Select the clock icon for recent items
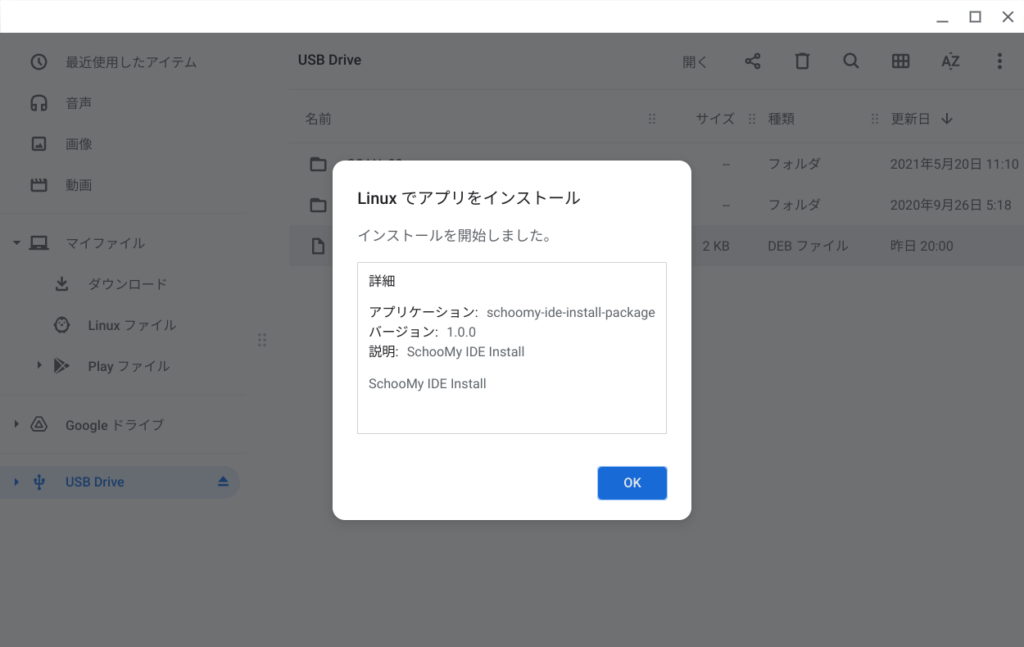This screenshot has width=1024, height=647. pos(39,62)
